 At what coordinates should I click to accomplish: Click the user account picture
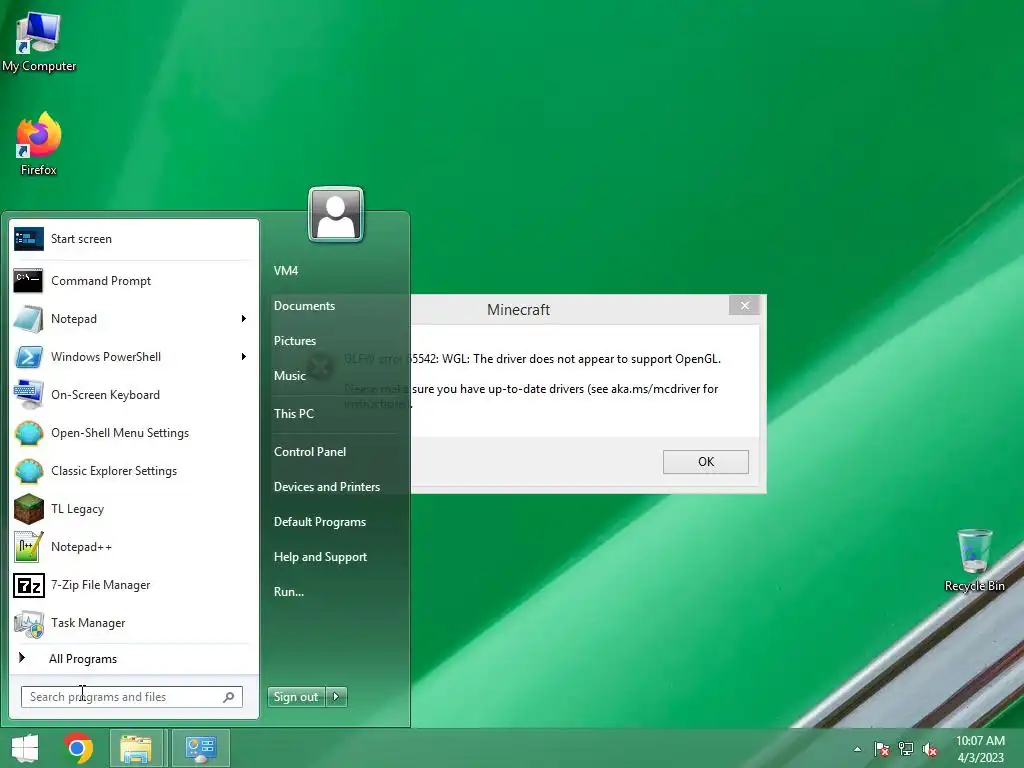(336, 214)
